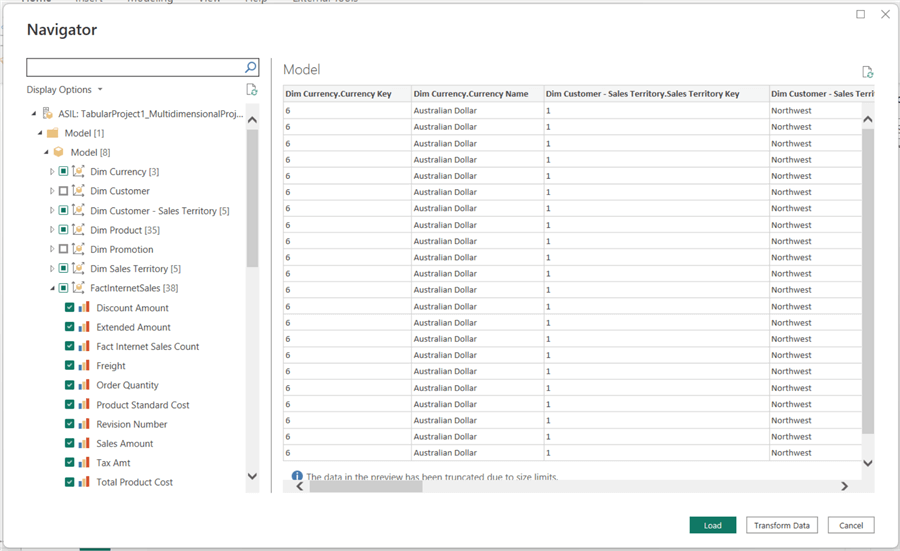Click the info icon beside truncated data message
Viewport: 900px width, 551px height.
297,477
